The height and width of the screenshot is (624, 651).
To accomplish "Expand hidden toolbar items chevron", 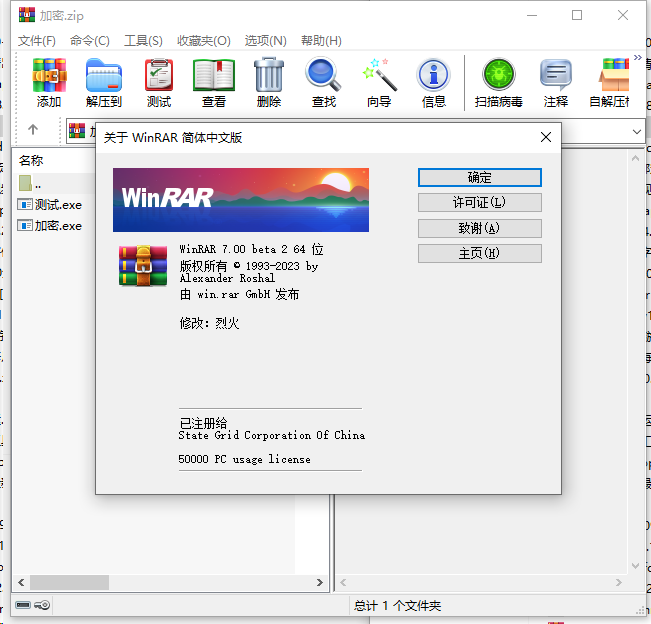I will [637, 57].
